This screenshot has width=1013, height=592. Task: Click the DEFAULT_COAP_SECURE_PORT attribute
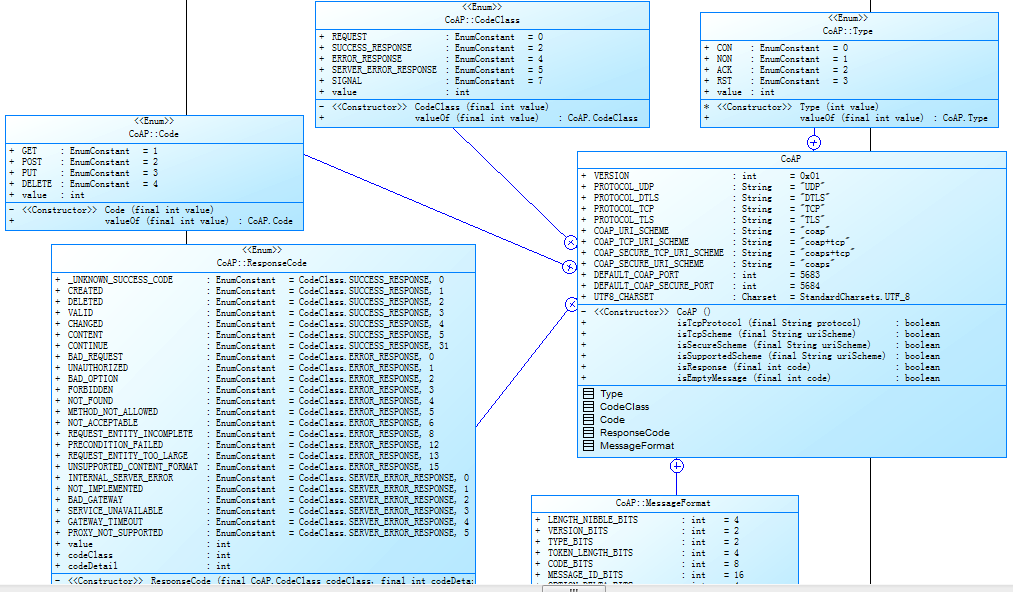[x=701, y=286]
